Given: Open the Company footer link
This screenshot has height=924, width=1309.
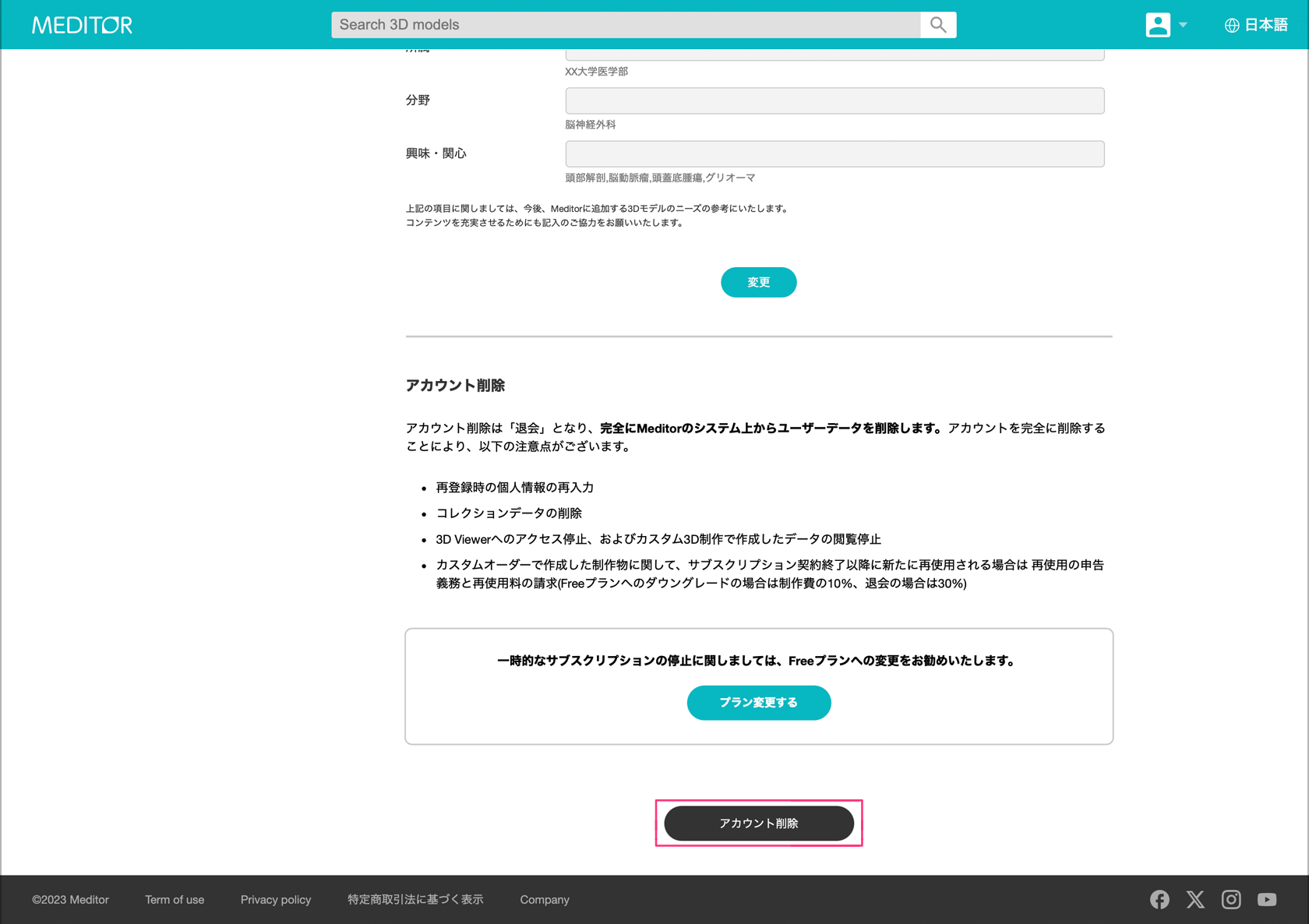Looking at the screenshot, I should [545, 899].
